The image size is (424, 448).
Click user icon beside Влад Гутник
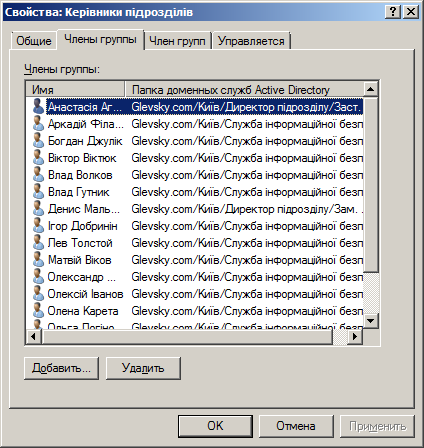point(38,191)
